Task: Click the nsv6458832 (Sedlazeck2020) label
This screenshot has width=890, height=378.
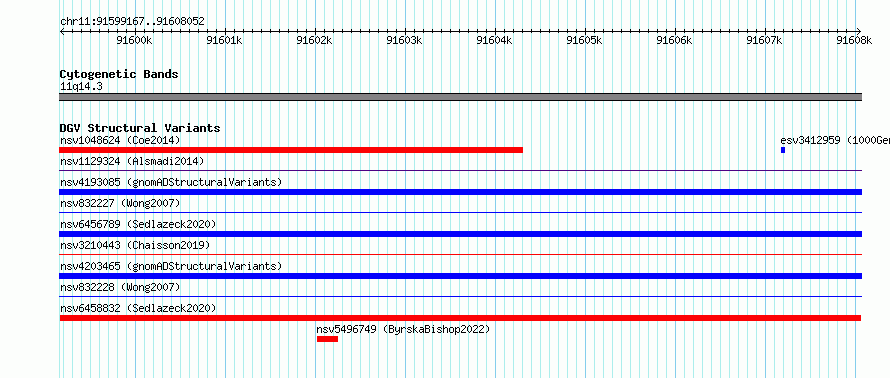Action: pyautogui.click(x=138, y=308)
